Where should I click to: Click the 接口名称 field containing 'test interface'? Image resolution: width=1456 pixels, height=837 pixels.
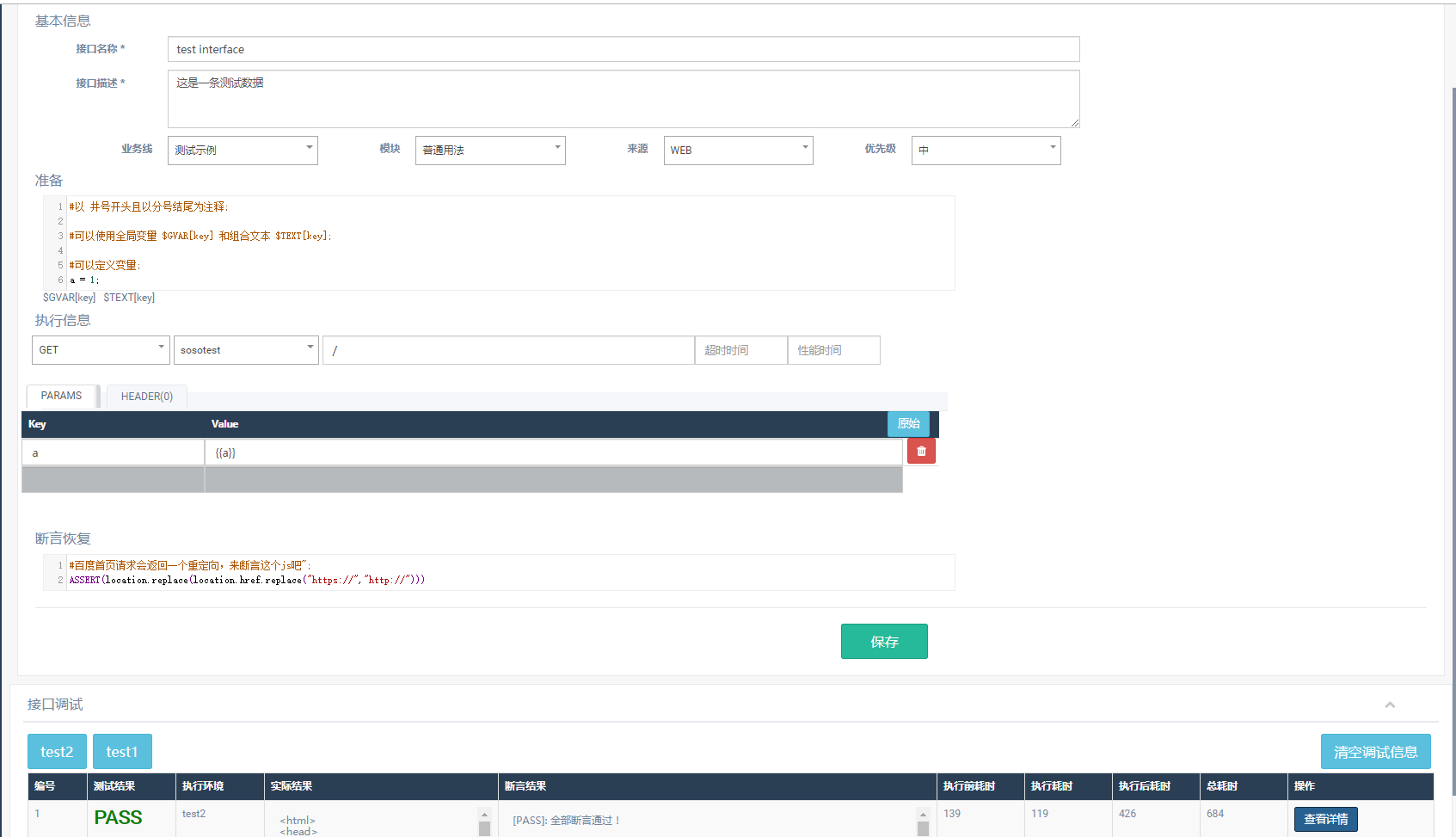(x=624, y=49)
